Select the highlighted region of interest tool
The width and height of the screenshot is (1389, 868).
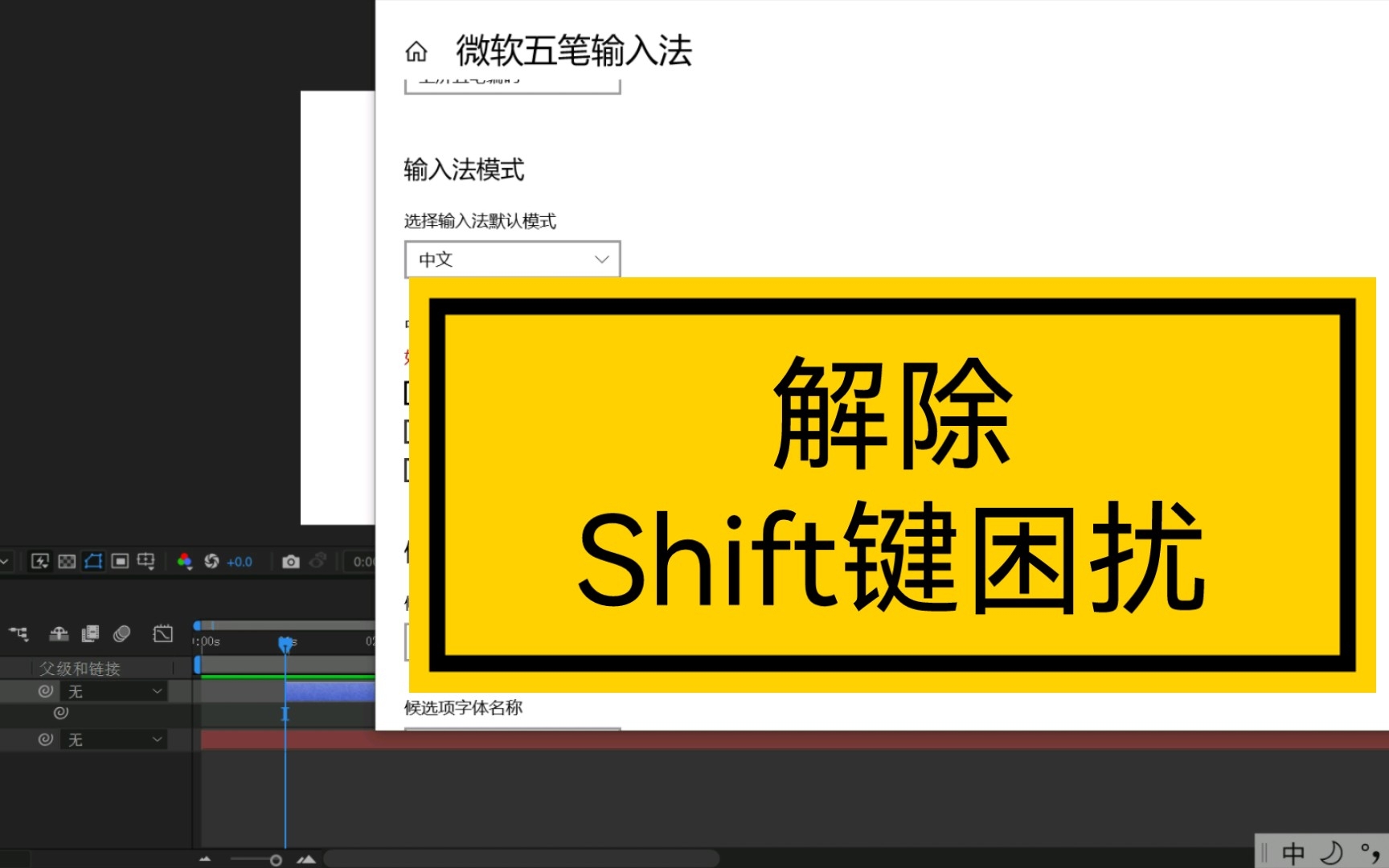coord(92,562)
